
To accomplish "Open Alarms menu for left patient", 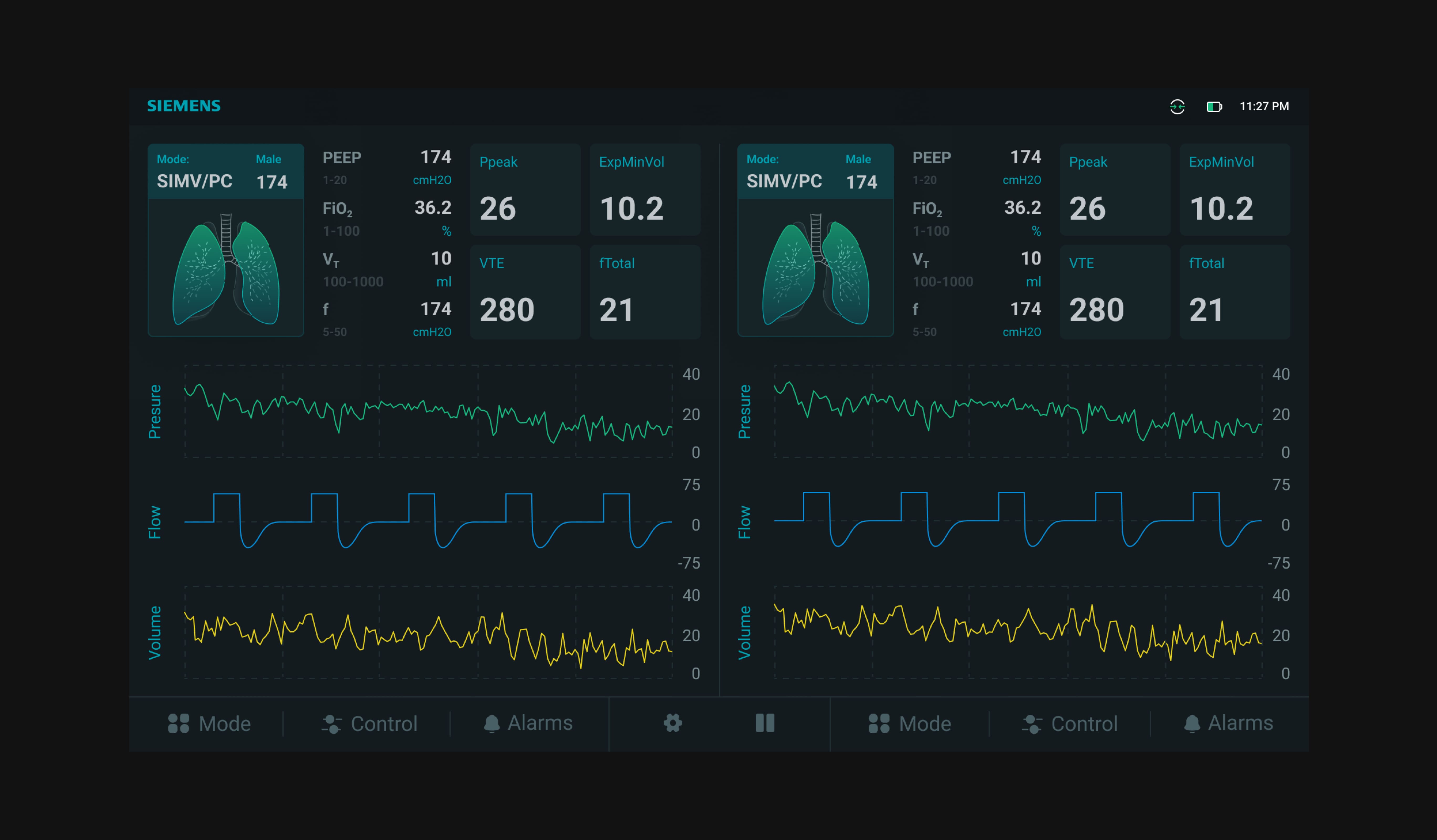I will coord(528,723).
